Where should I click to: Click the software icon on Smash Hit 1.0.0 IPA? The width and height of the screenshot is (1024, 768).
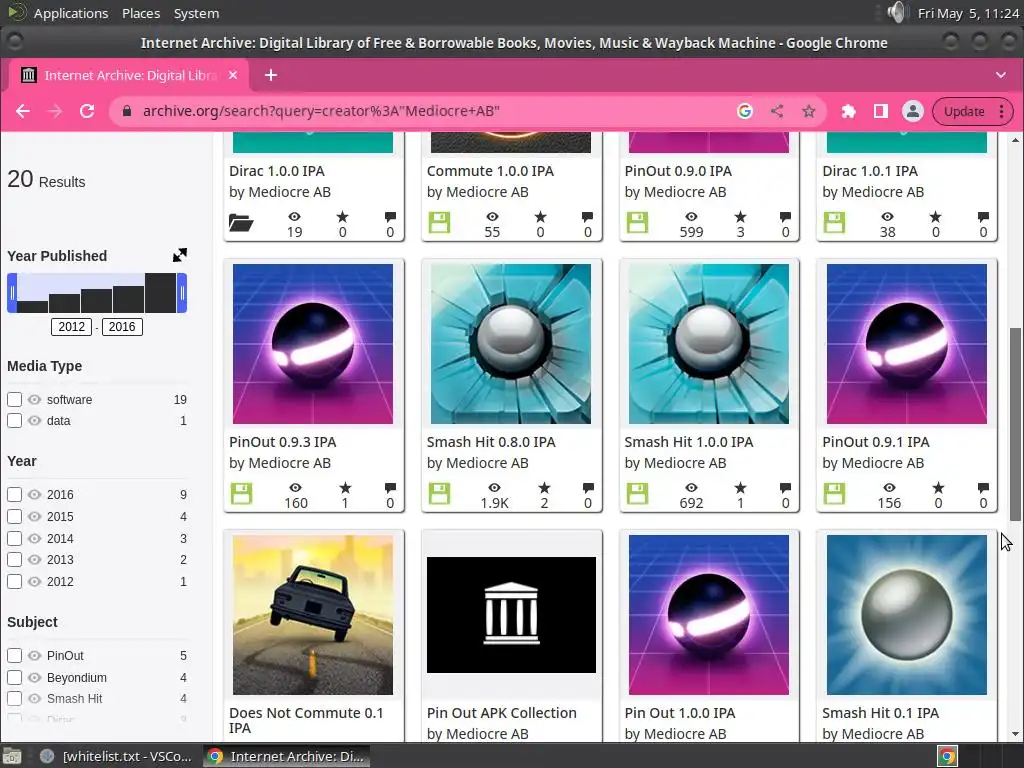click(637, 494)
